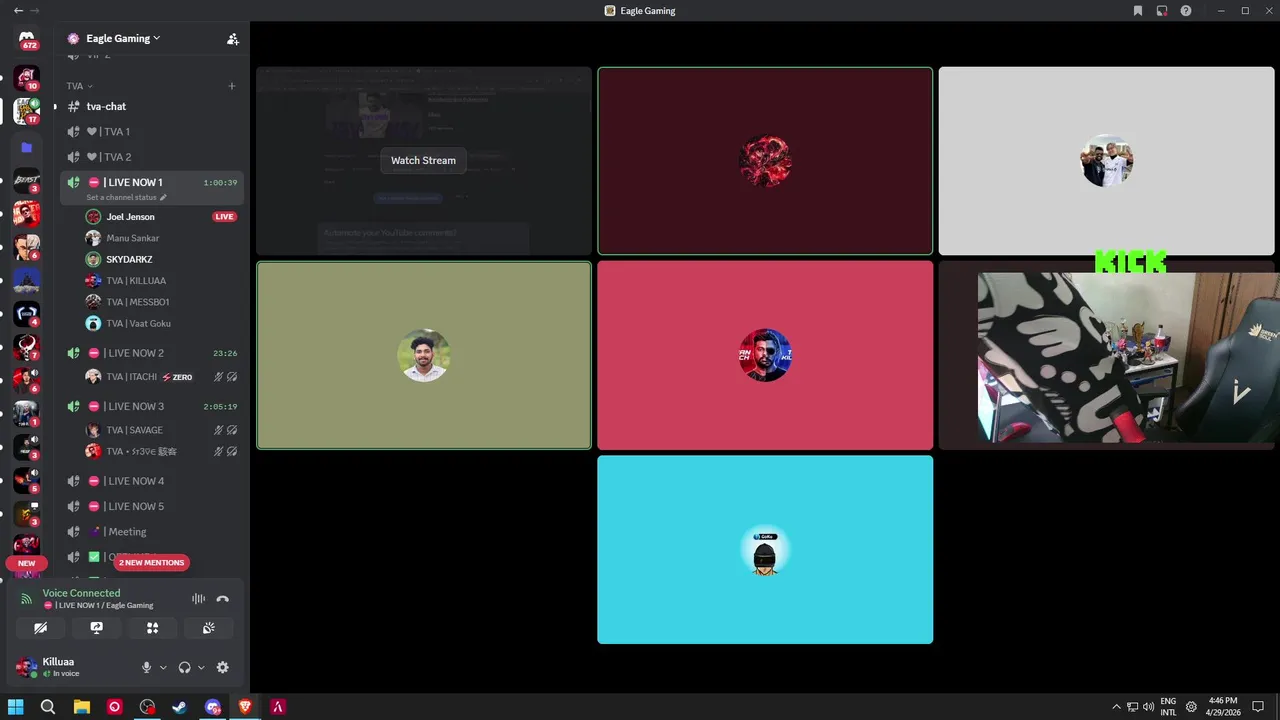Share your screen button
This screenshot has width=1280, height=720.
point(96,628)
